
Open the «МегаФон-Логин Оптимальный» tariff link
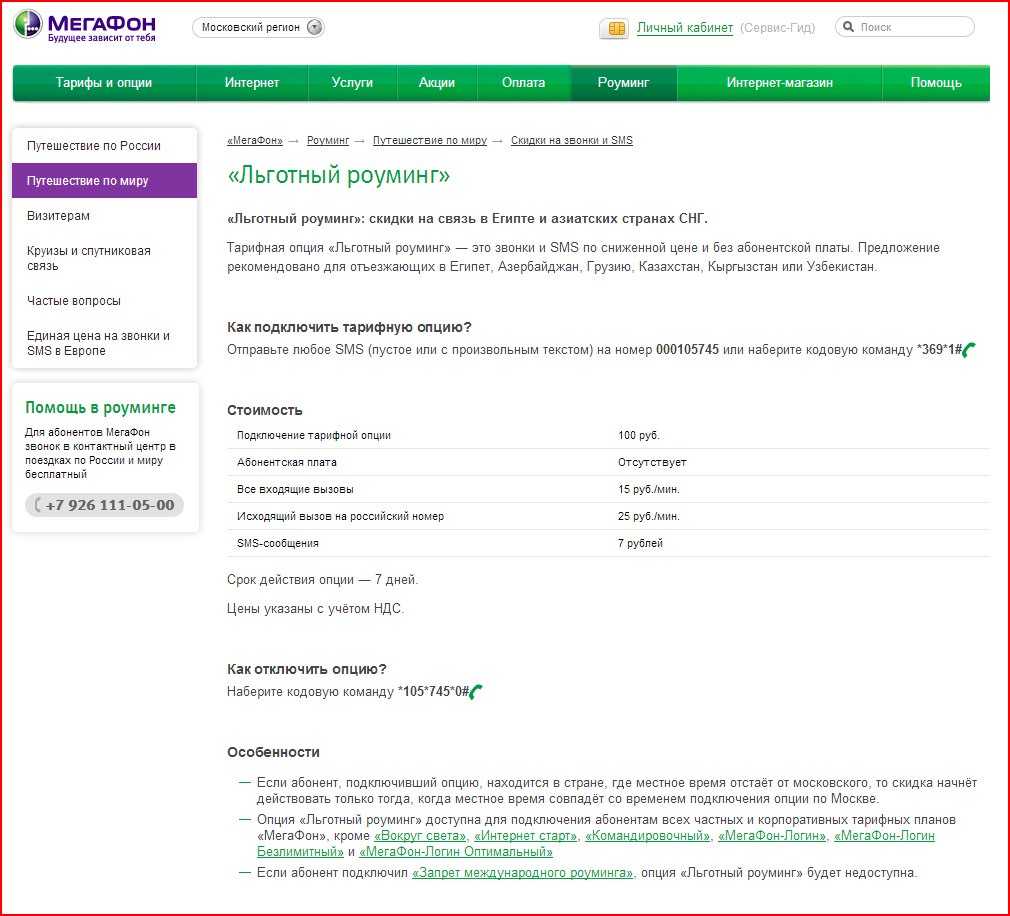(456, 852)
